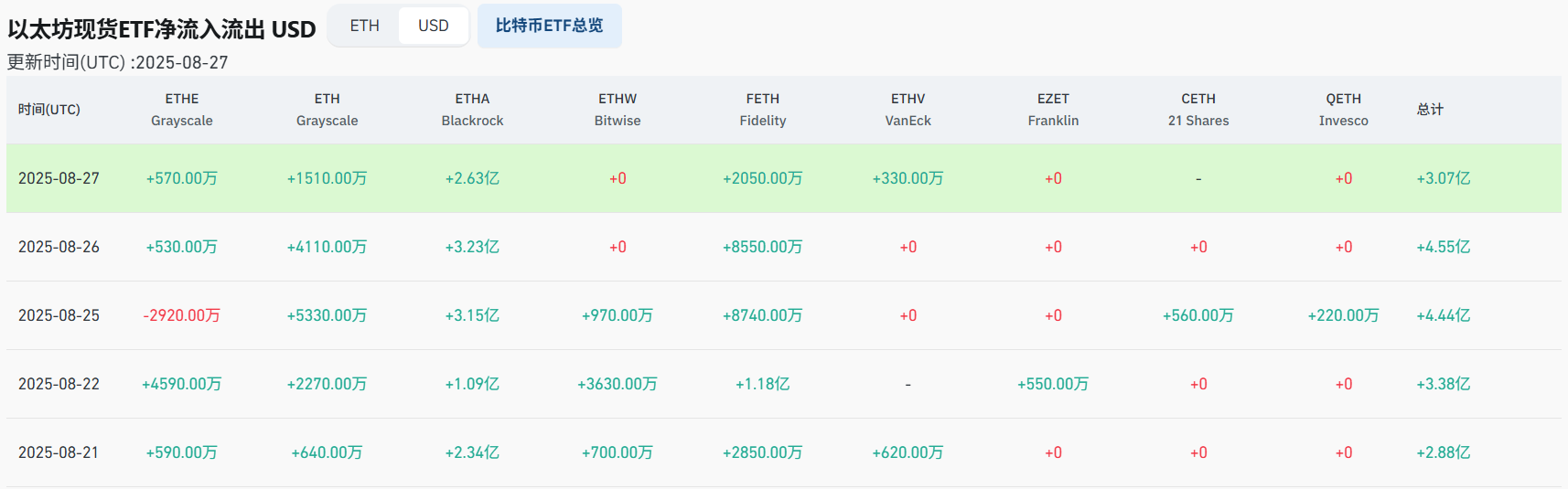
Task: Click the +3630.00万 Bitwise value
Action: tap(618, 384)
